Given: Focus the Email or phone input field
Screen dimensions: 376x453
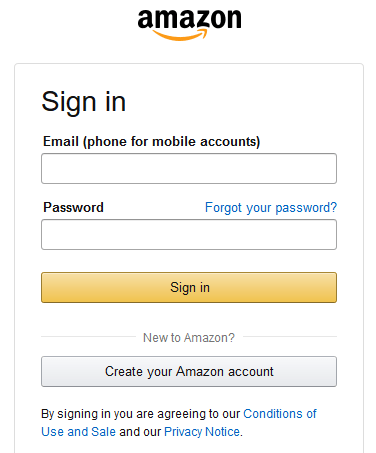Looking at the screenshot, I should point(189,168).
